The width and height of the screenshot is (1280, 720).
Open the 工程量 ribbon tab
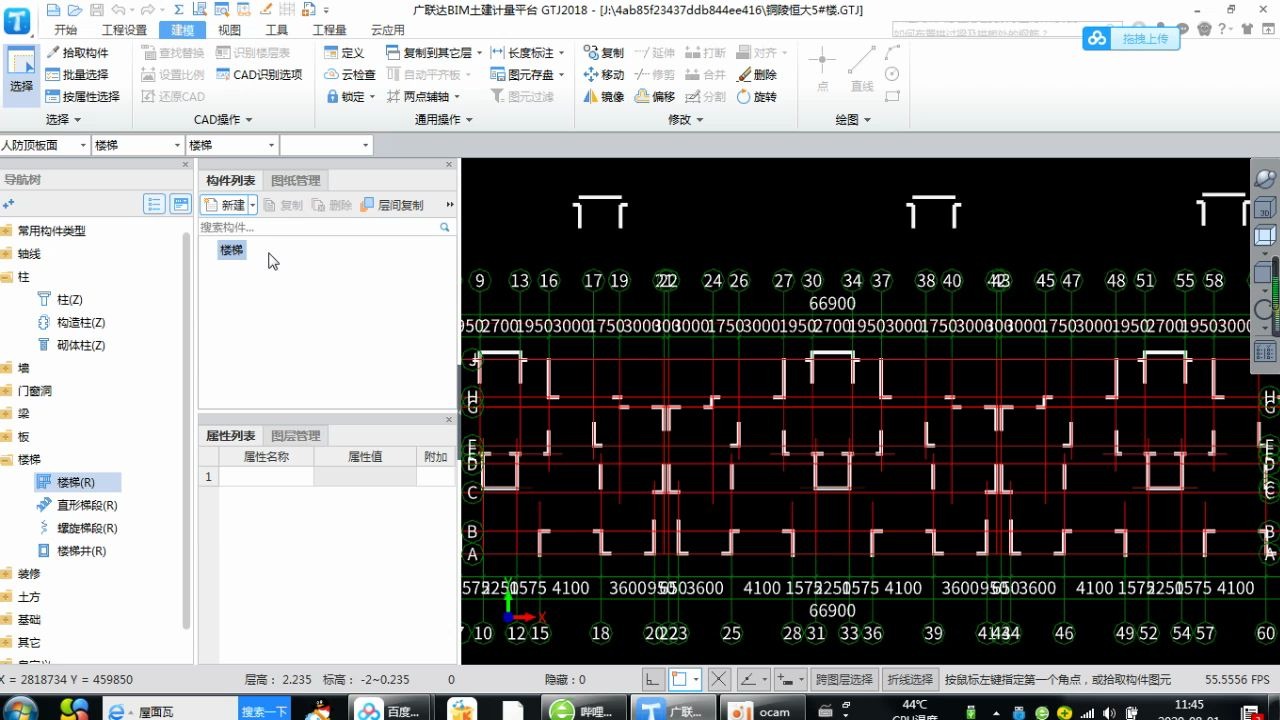[329, 30]
